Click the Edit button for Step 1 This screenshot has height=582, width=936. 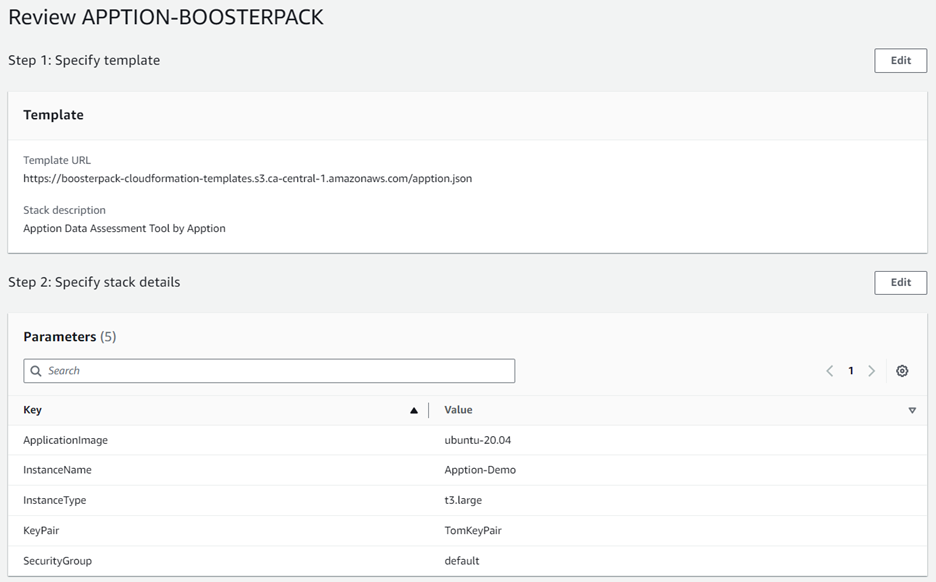tap(900, 60)
